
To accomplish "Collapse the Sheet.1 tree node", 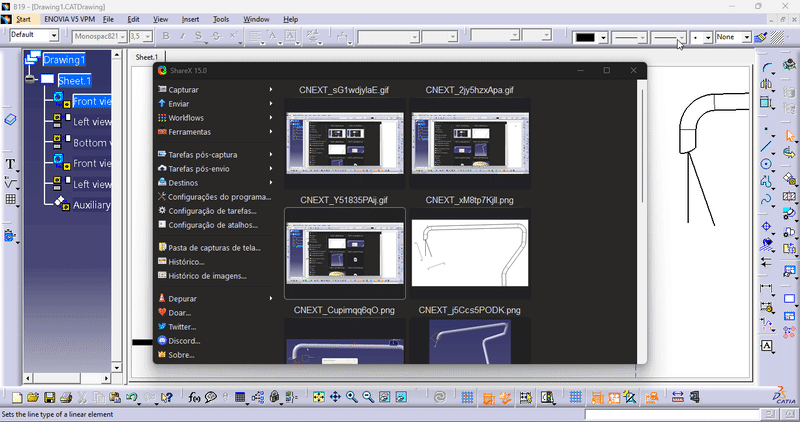I will (31, 80).
